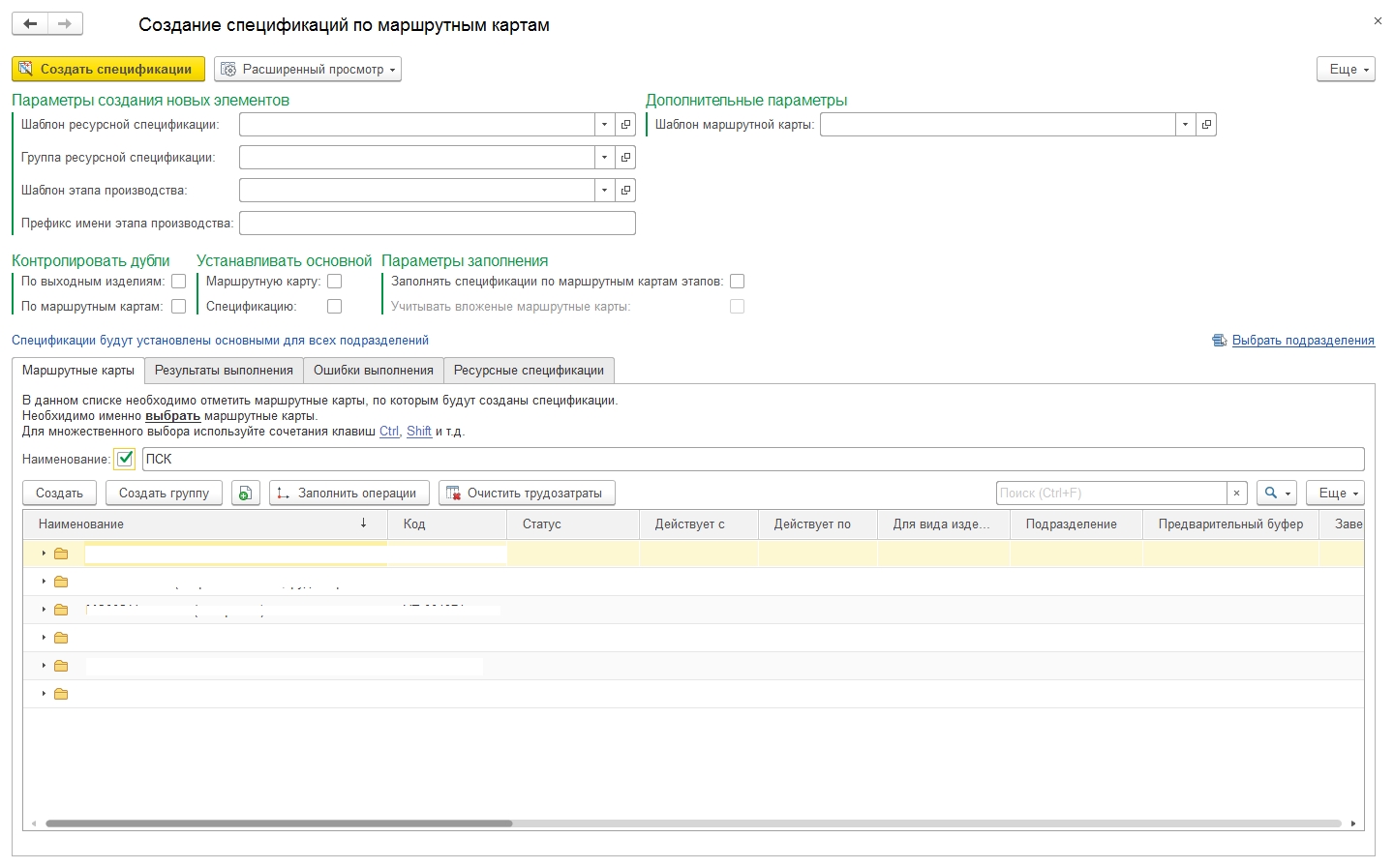Close the form with top-right x

1378,20
